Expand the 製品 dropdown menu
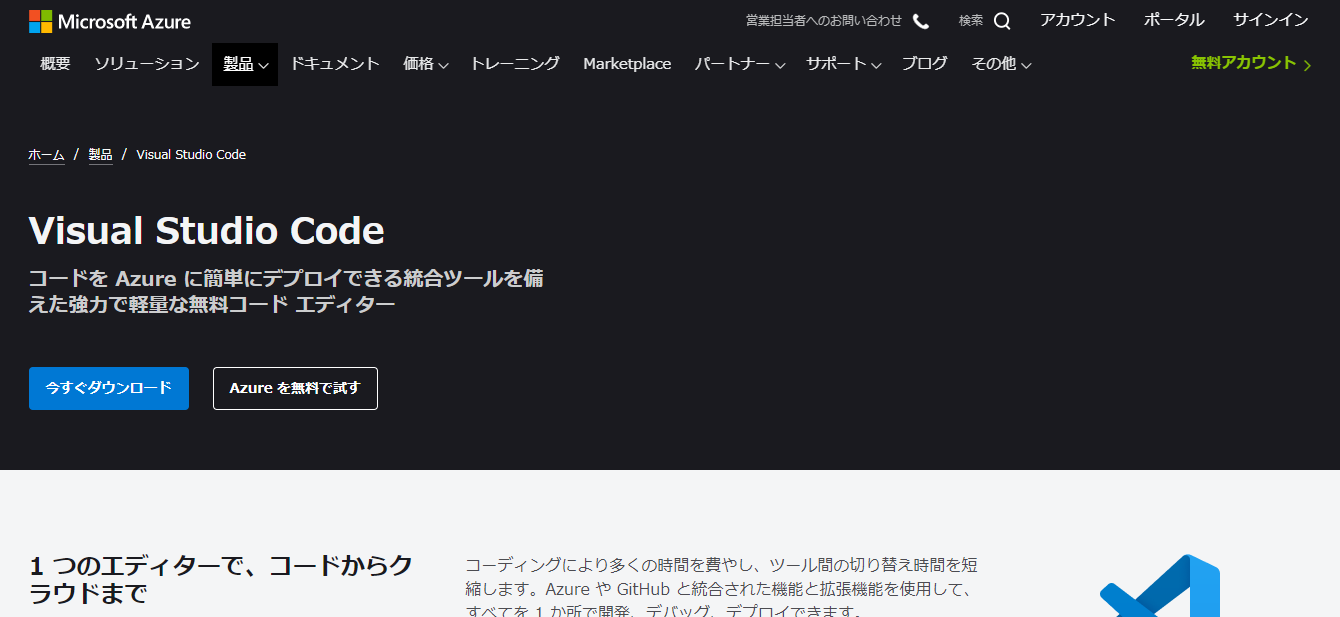1340x617 pixels. (245, 64)
